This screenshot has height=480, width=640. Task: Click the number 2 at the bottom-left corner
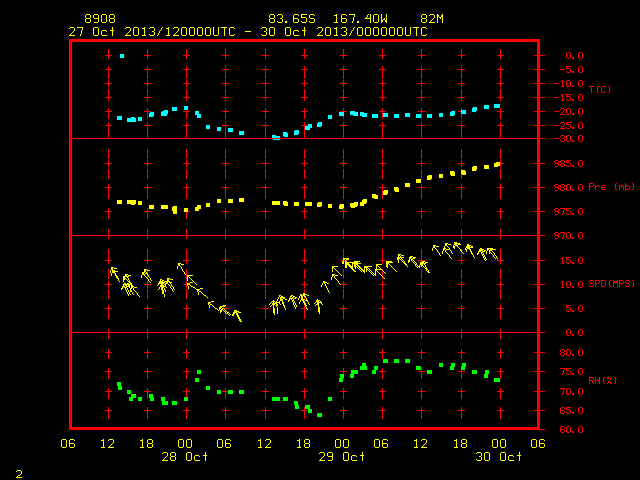pyautogui.click(x=19, y=474)
